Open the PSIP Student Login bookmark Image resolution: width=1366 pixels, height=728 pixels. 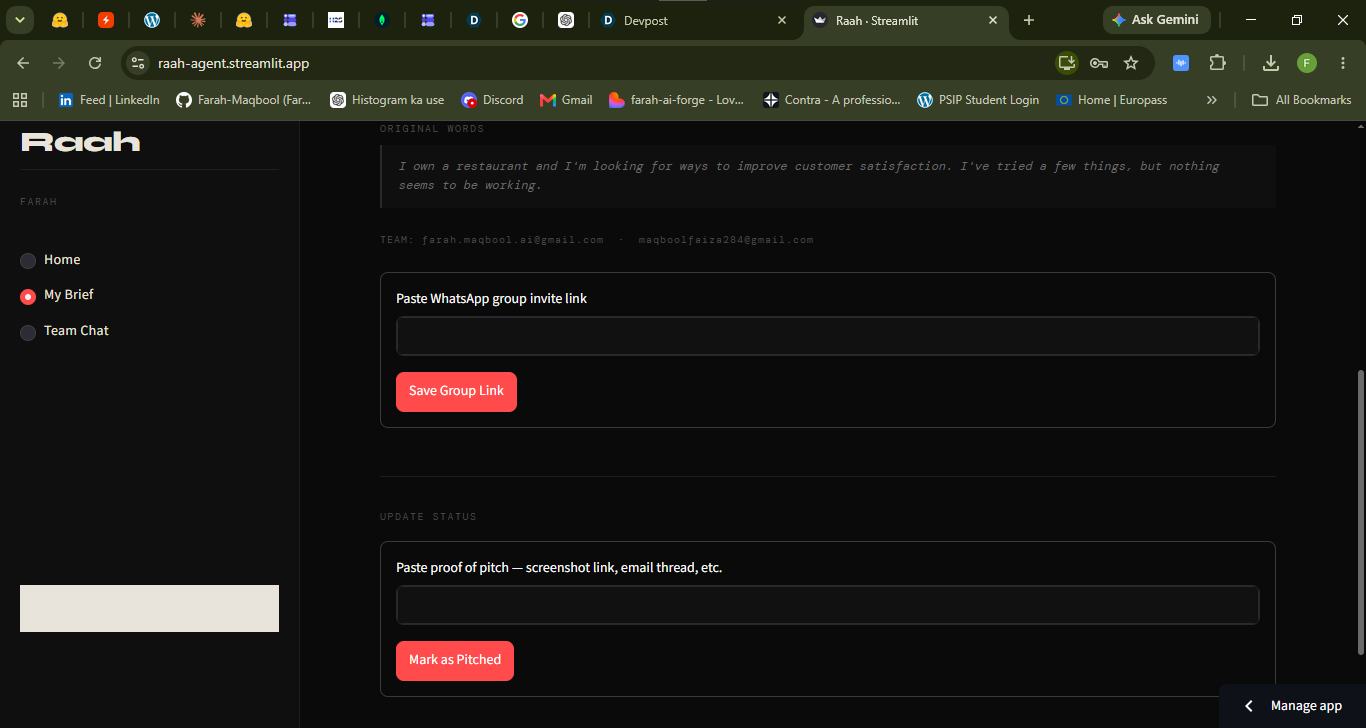pos(978,100)
